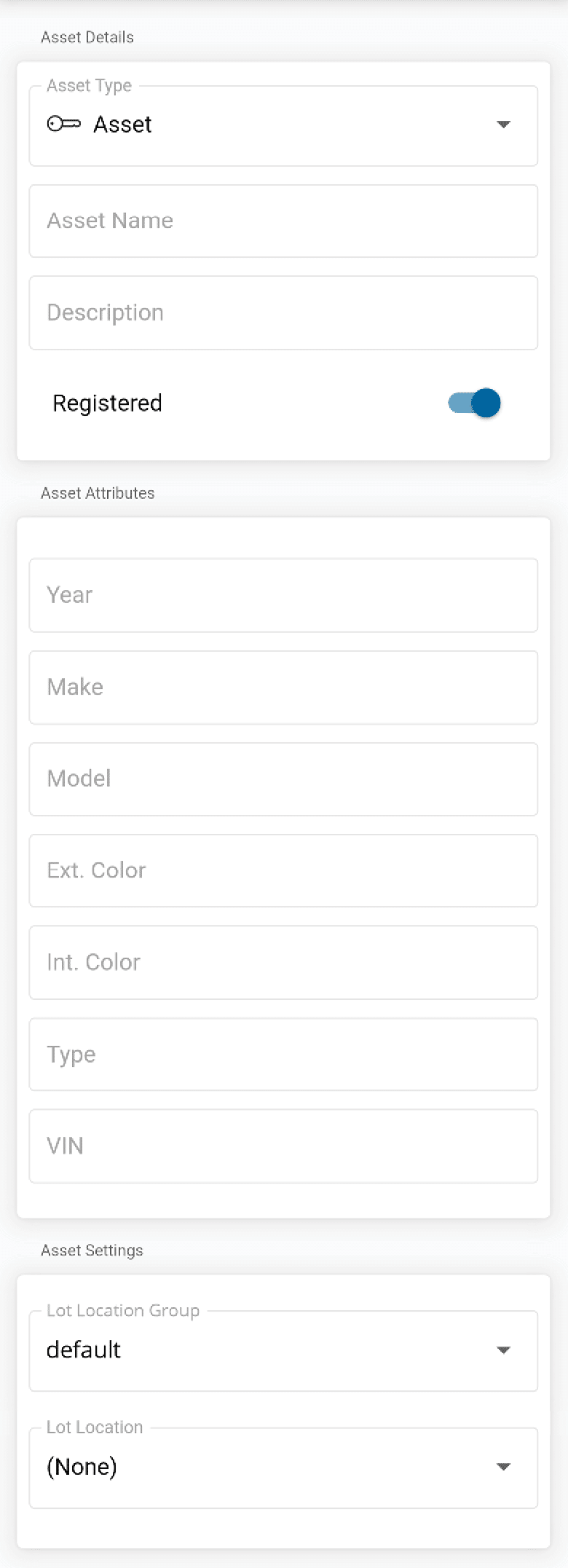The height and width of the screenshot is (1568, 568).
Task: Focus the Model input box
Action: (283, 779)
